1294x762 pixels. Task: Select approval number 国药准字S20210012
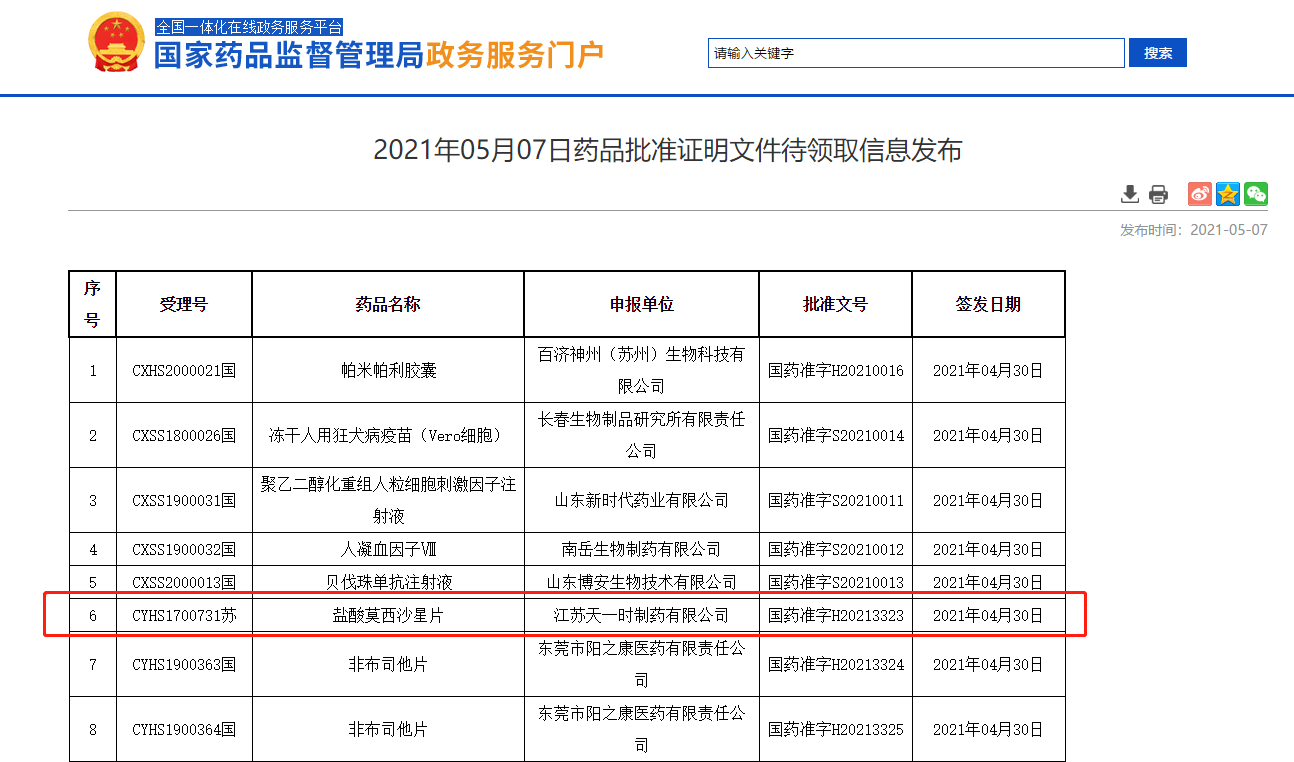[836, 549]
